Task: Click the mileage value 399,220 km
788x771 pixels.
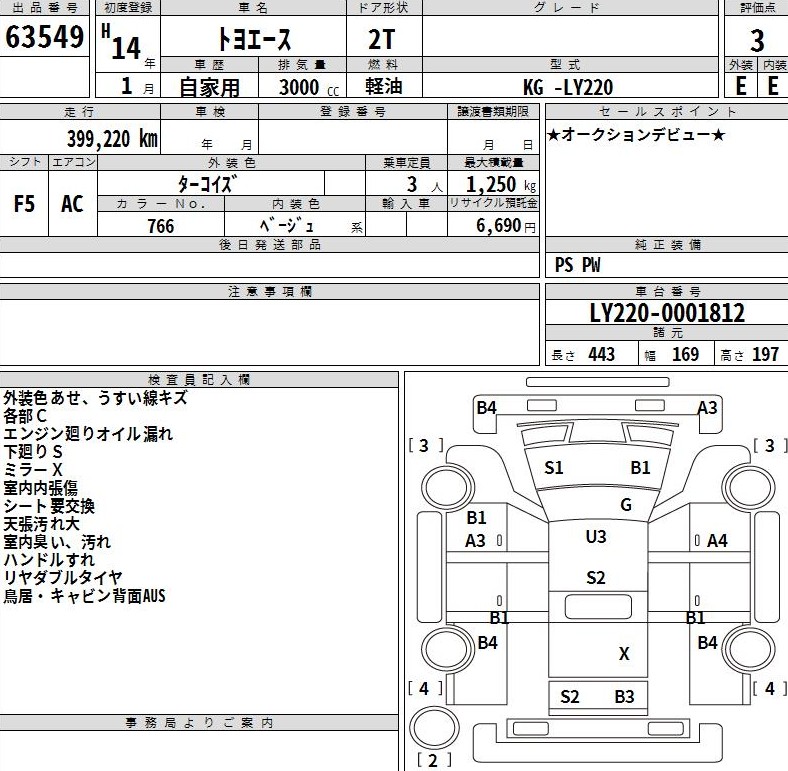Action: pos(113,139)
